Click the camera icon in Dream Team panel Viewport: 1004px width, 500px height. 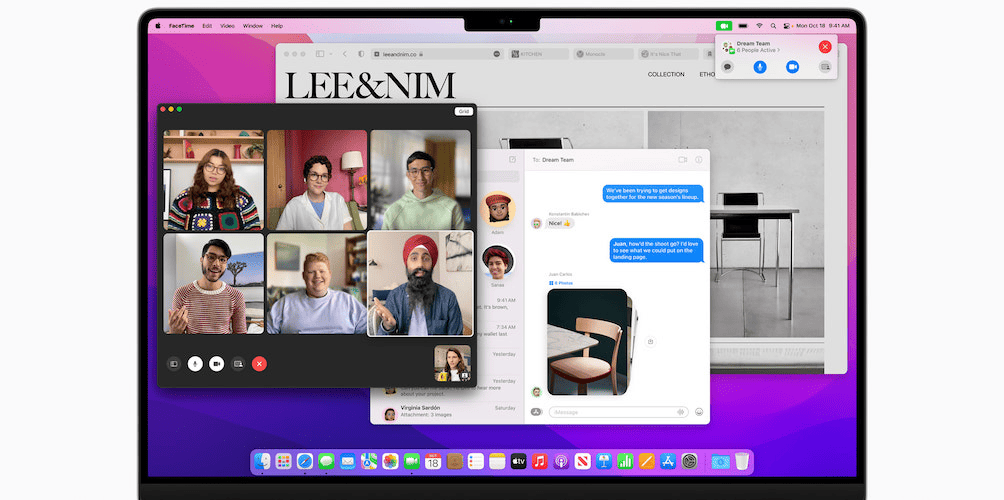[x=792, y=66]
